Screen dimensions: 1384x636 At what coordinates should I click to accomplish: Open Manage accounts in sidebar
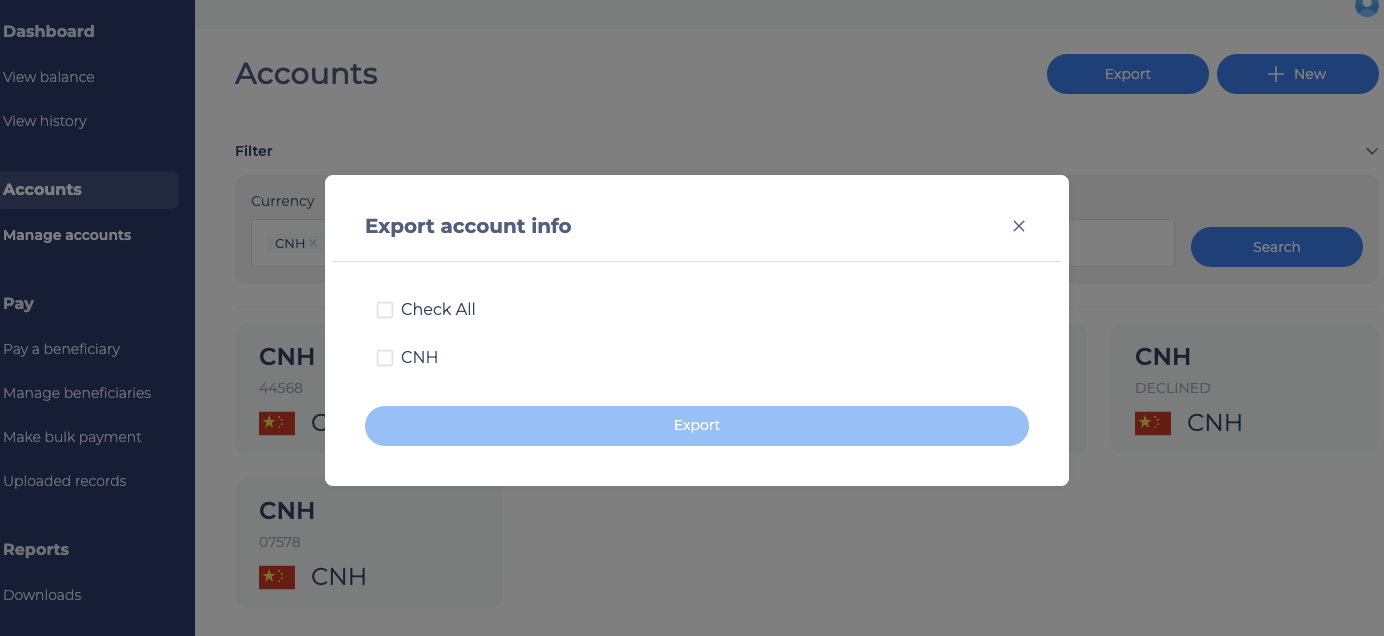[x=67, y=235]
